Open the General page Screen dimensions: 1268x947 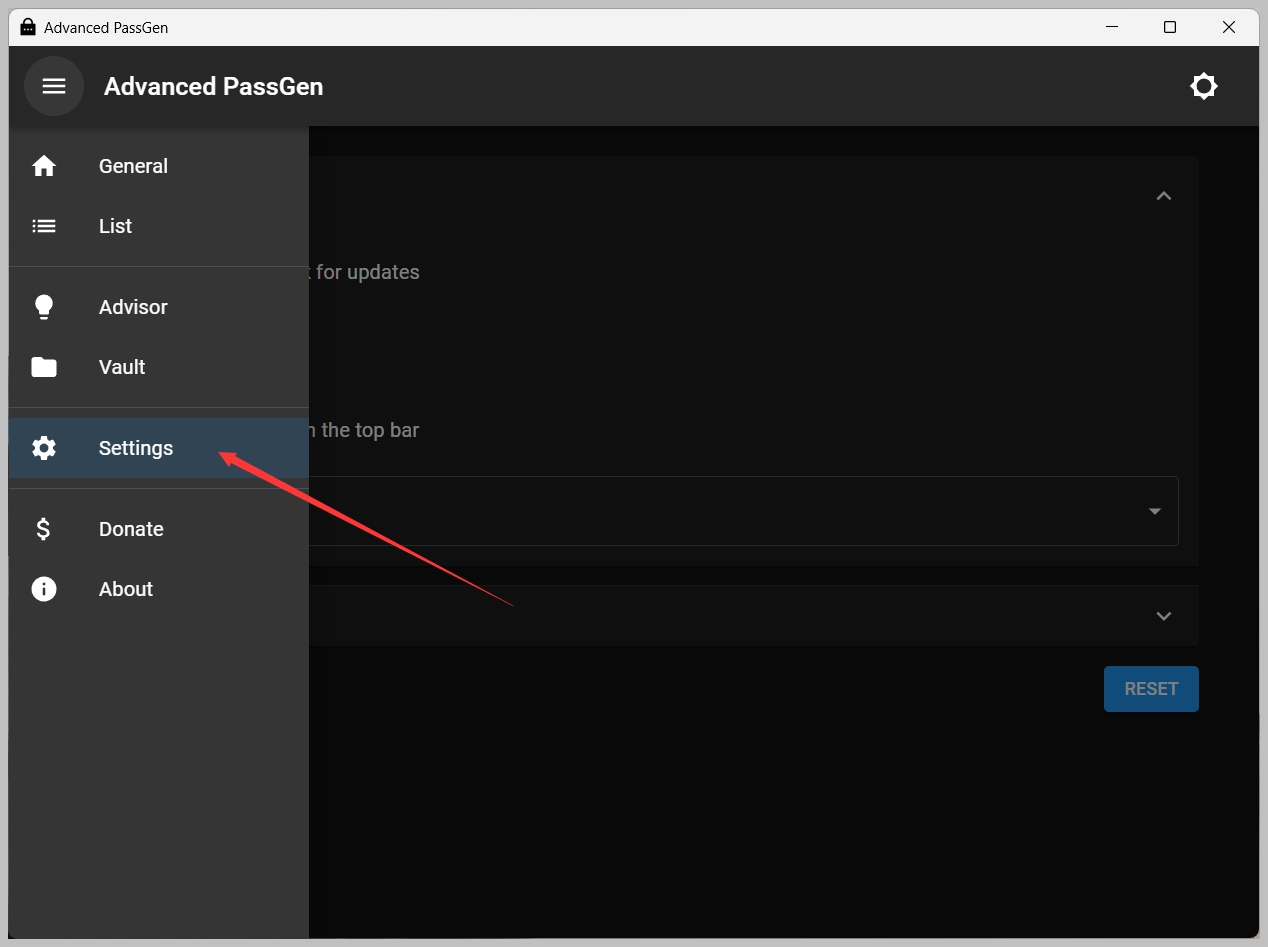(x=159, y=166)
